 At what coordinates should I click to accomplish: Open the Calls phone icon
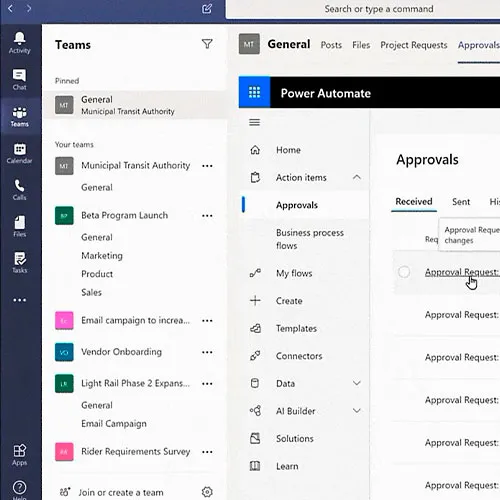point(20,190)
